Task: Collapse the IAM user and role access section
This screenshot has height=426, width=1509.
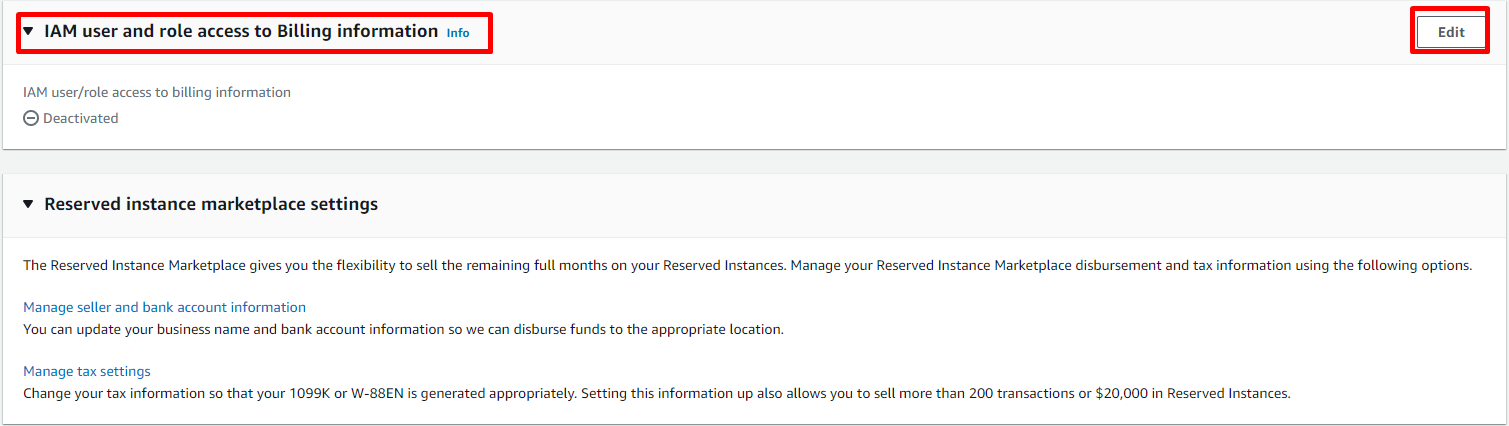Action: (x=28, y=32)
